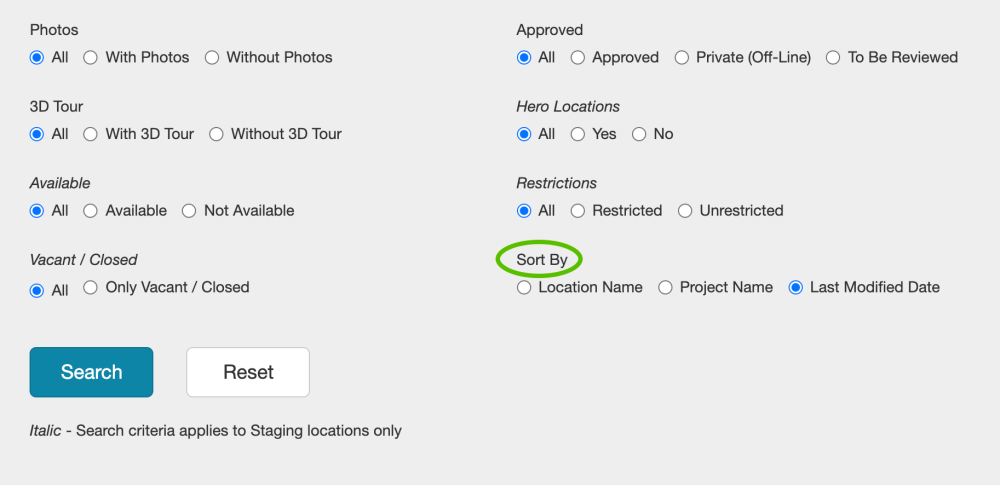Click the Reset button
Screen dimensions: 1000x485
click(248, 372)
